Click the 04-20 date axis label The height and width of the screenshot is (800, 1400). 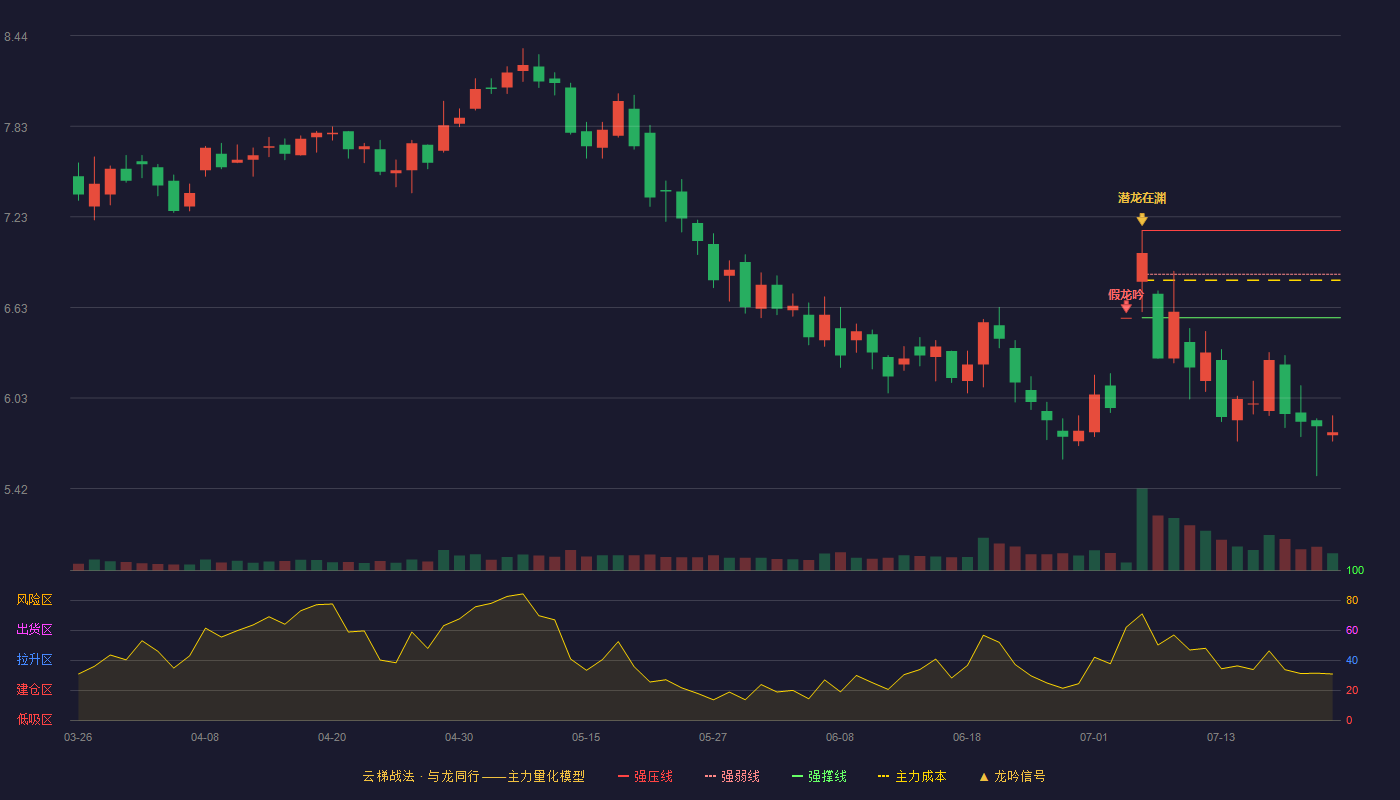(332, 737)
